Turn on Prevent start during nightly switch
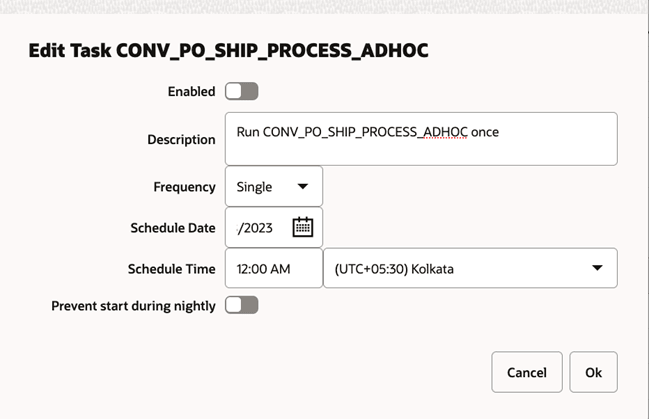649x419 pixels. coord(242,305)
